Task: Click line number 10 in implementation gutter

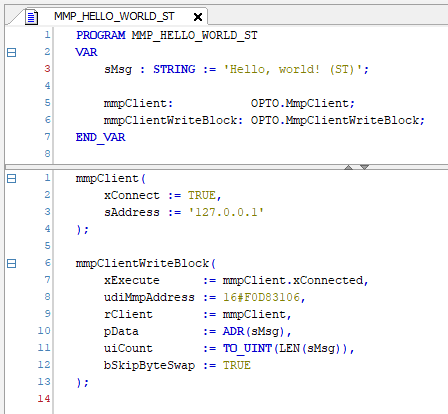Action: pos(44,331)
